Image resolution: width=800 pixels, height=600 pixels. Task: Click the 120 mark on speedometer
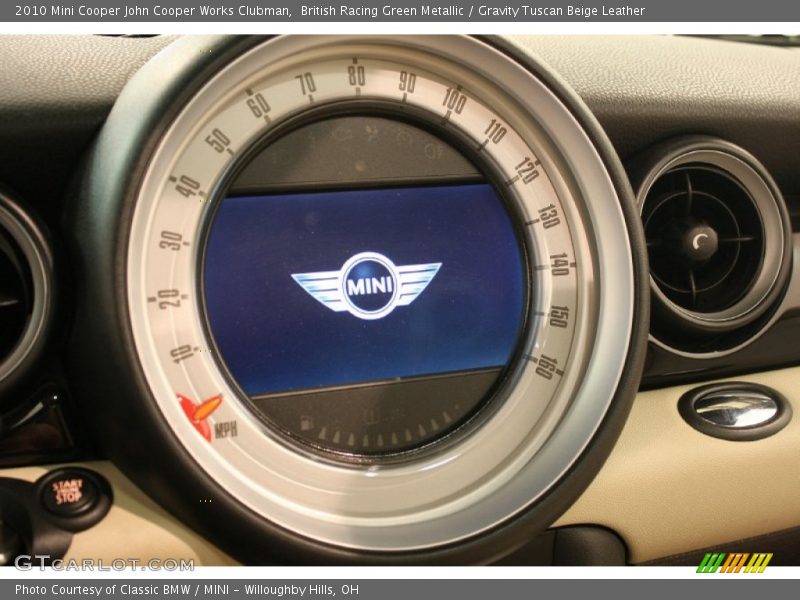click(528, 170)
